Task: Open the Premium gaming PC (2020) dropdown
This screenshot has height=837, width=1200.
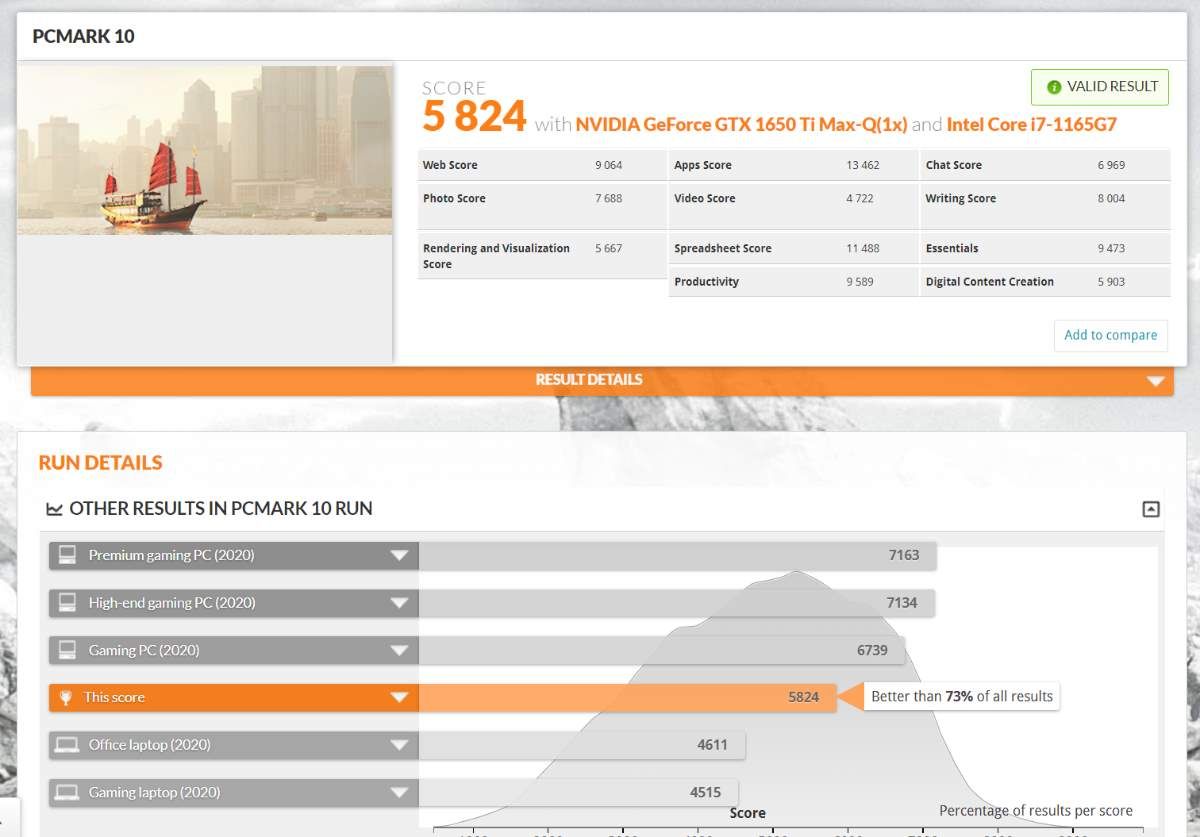Action: (399, 555)
